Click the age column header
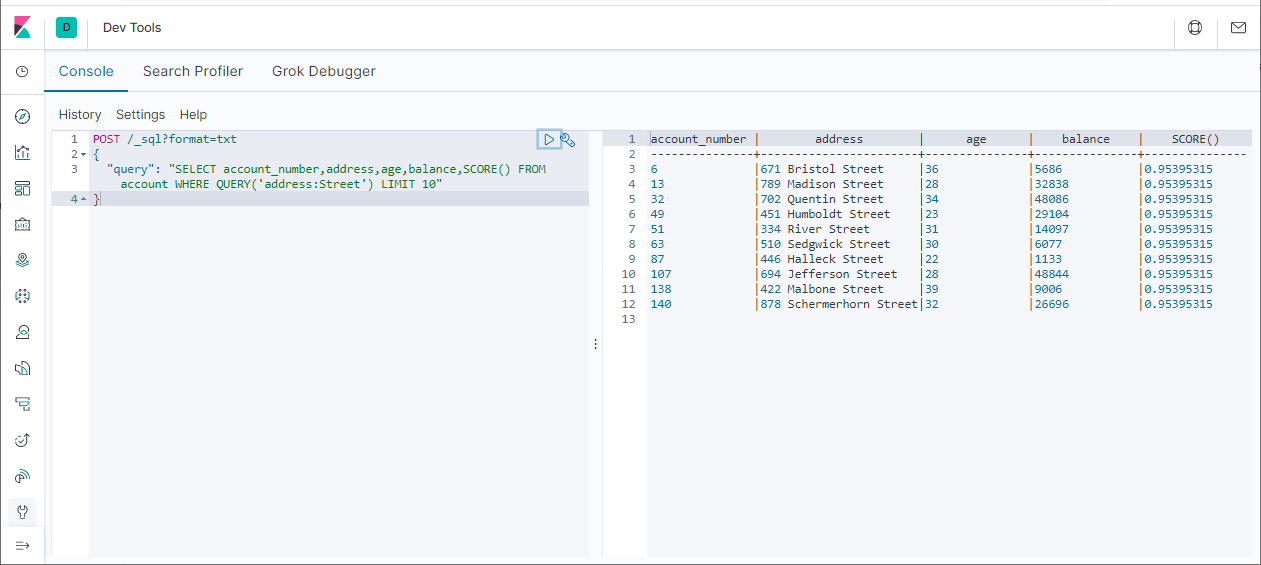Viewport: 1261px width, 565px height. (x=976, y=140)
